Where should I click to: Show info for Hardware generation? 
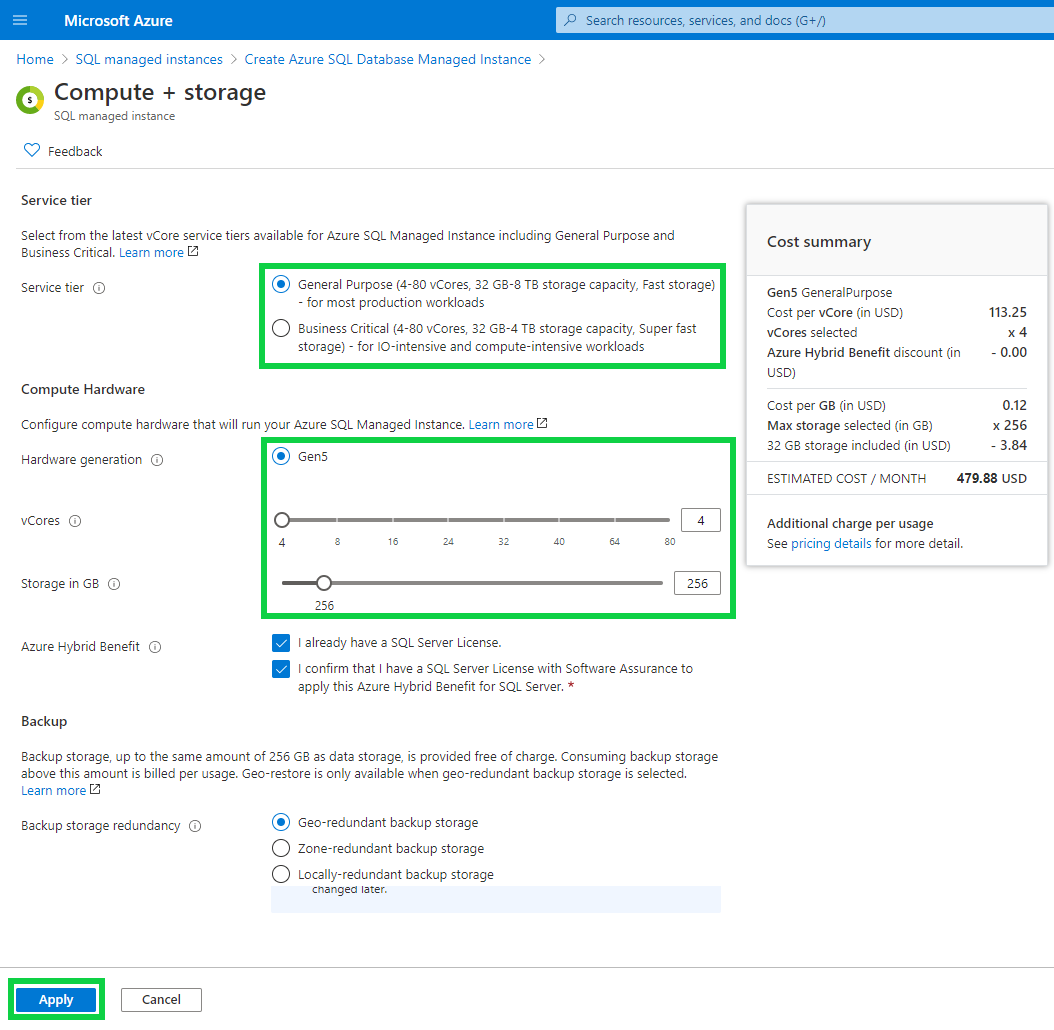coord(157,460)
